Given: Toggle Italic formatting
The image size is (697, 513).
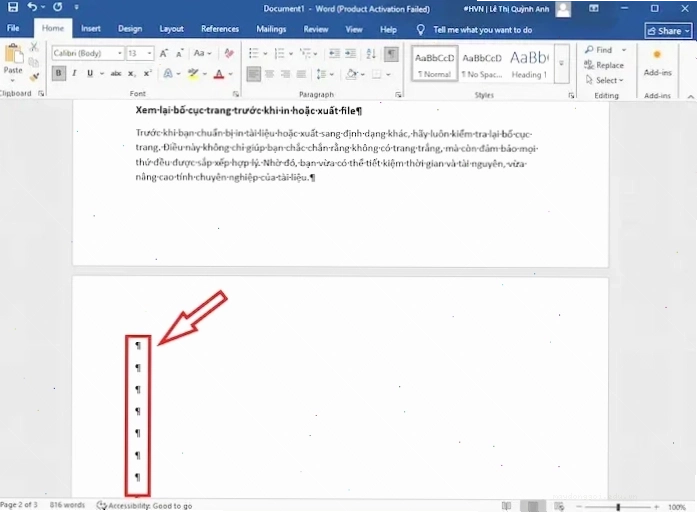Looking at the screenshot, I should (74, 73).
